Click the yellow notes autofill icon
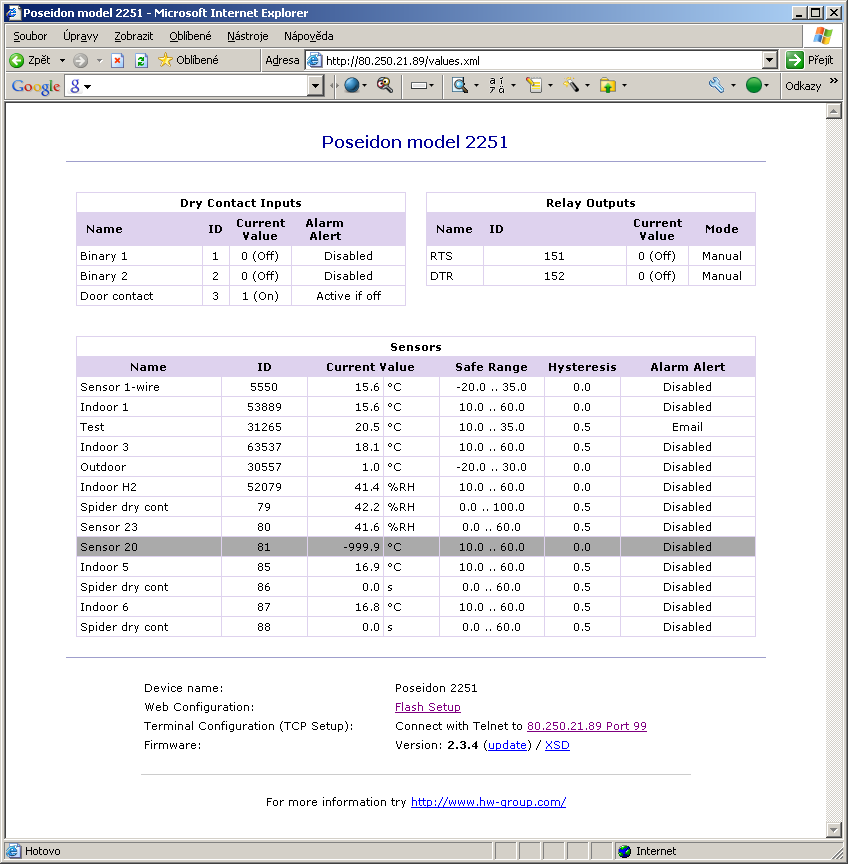Screen dimensions: 848x864 [534, 85]
